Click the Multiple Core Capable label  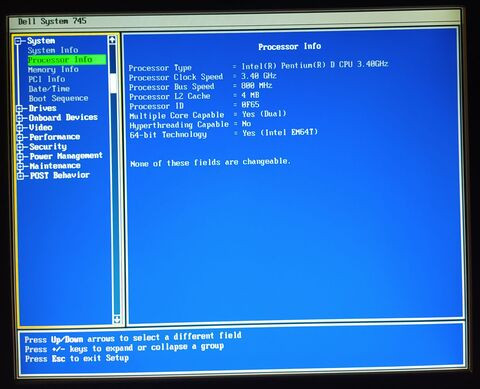177,116
